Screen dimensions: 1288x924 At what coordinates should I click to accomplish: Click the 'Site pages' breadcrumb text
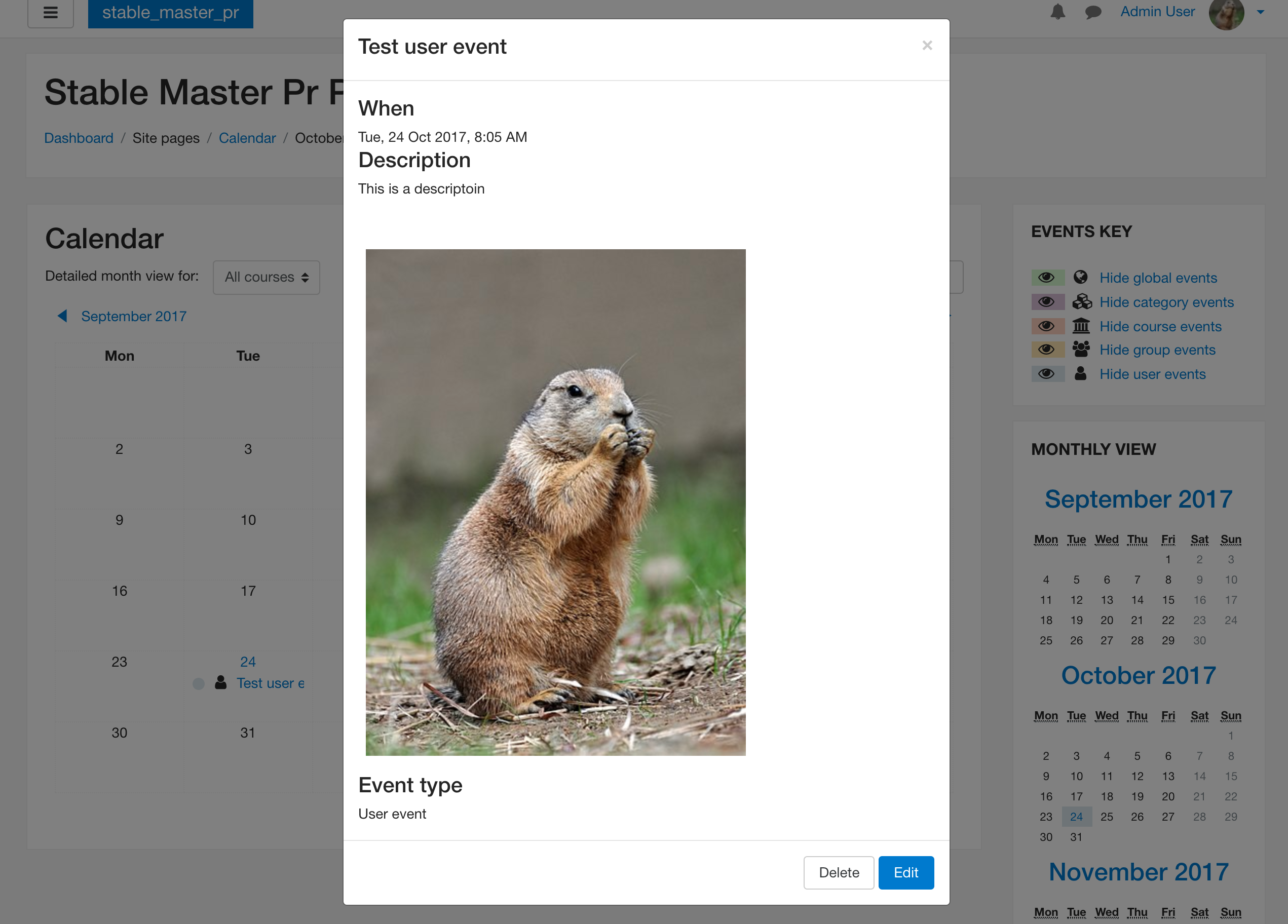point(166,138)
